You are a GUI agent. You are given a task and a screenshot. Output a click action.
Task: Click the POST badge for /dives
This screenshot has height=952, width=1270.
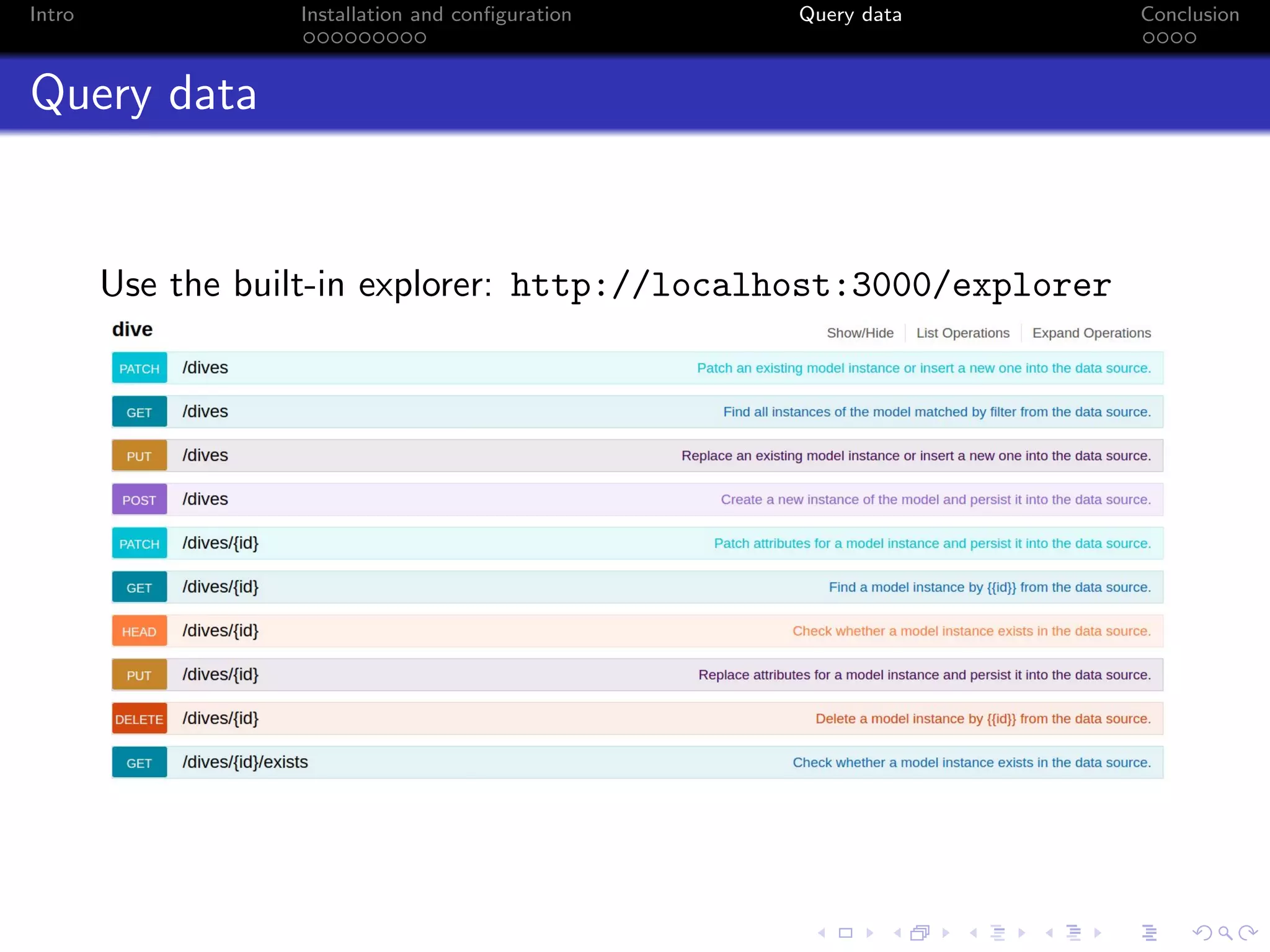pyautogui.click(x=140, y=500)
